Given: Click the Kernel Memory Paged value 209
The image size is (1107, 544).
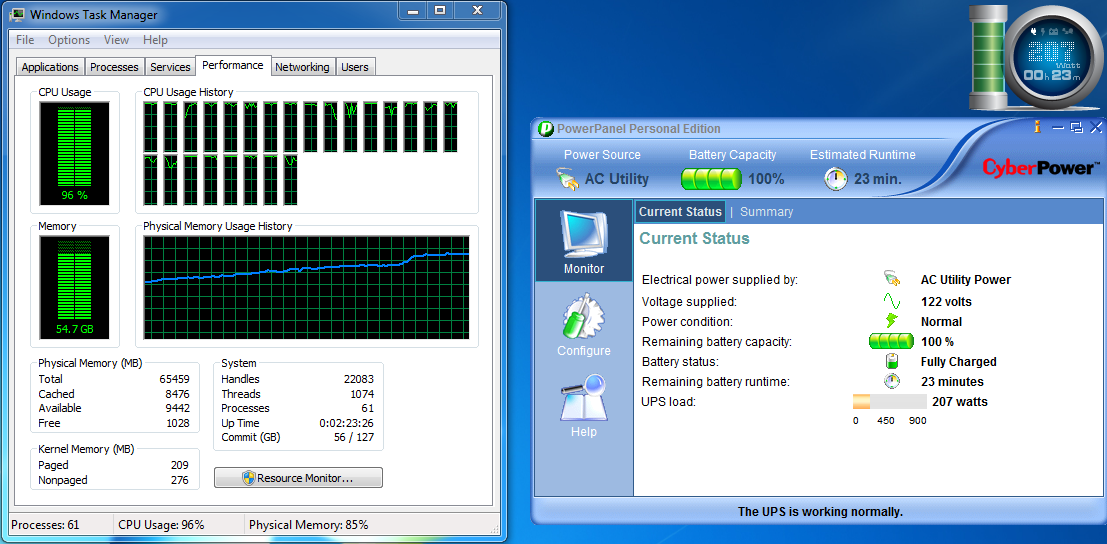Looking at the screenshot, I should (x=179, y=465).
